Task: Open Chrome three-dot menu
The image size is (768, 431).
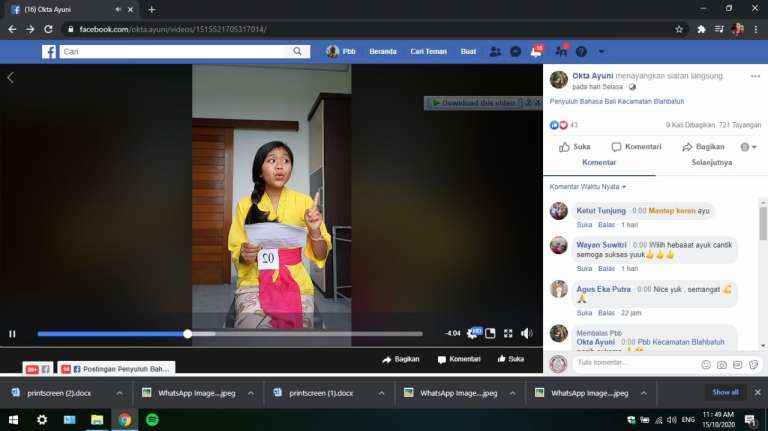Action: [x=756, y=29]
